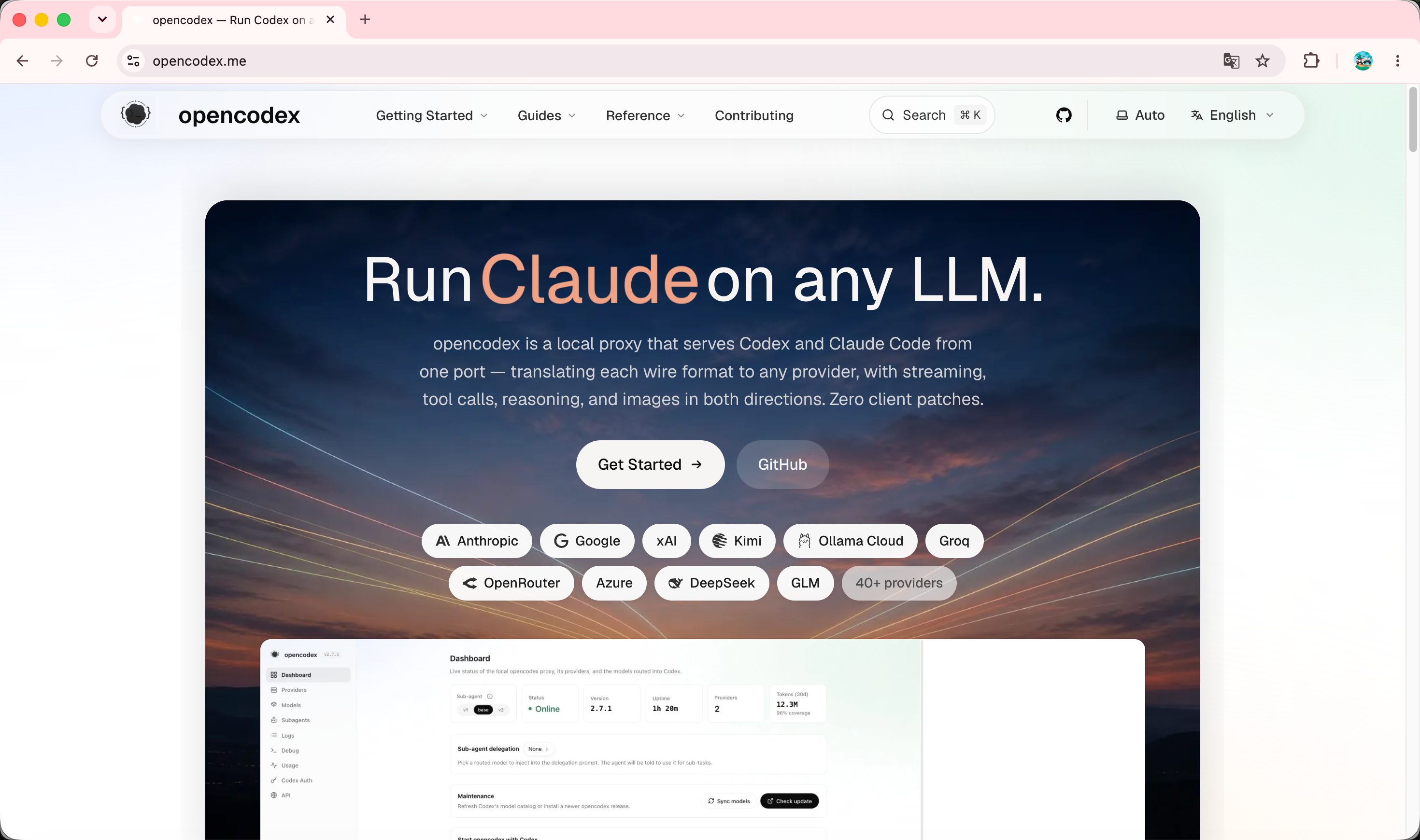Viewport: 1420px width, 840px height.
Task: Select Dashboard in the preview sidebar
Action: click(308, 675)
